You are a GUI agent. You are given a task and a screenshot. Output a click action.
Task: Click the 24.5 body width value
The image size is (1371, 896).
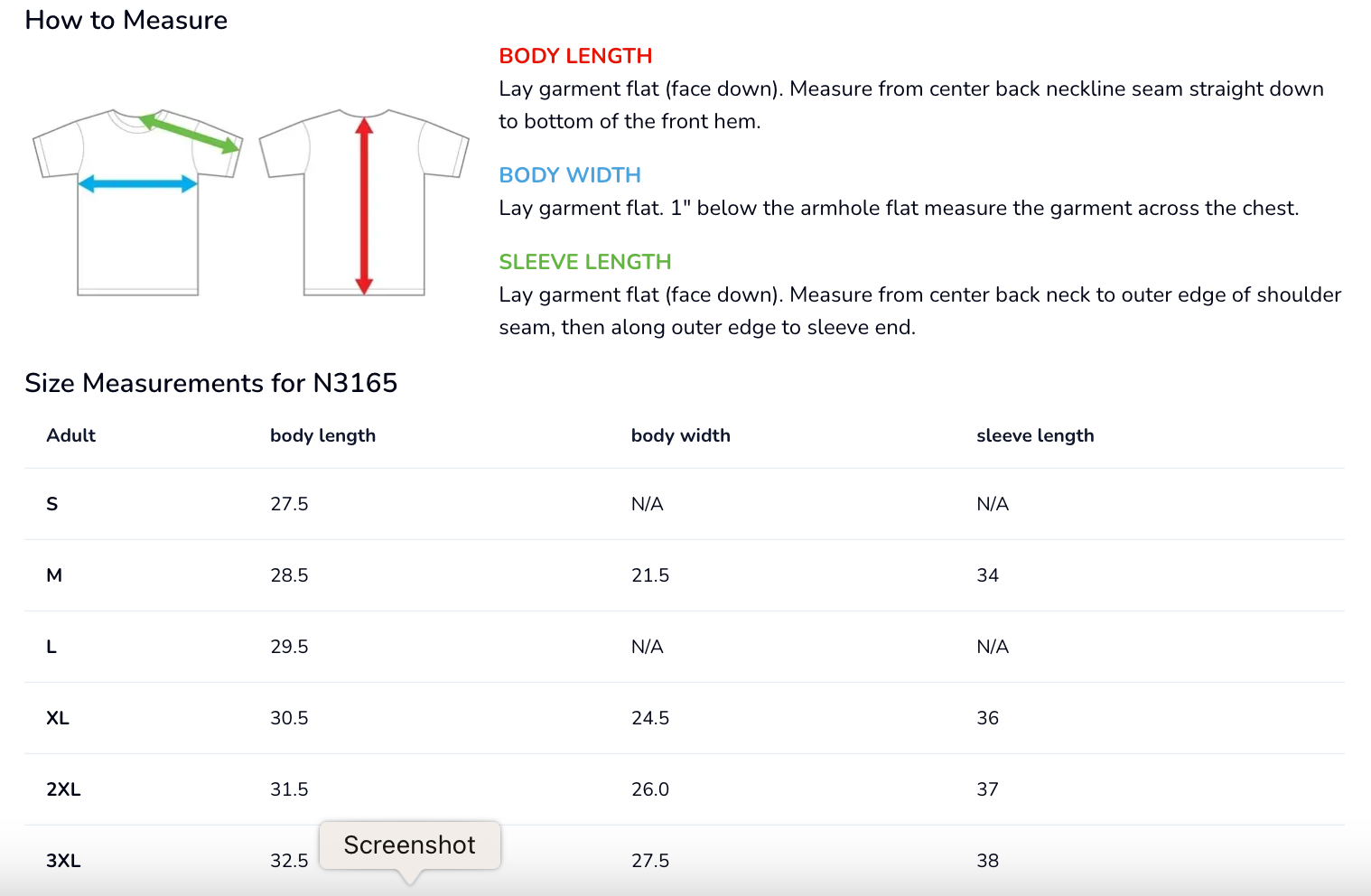(650, 718)
